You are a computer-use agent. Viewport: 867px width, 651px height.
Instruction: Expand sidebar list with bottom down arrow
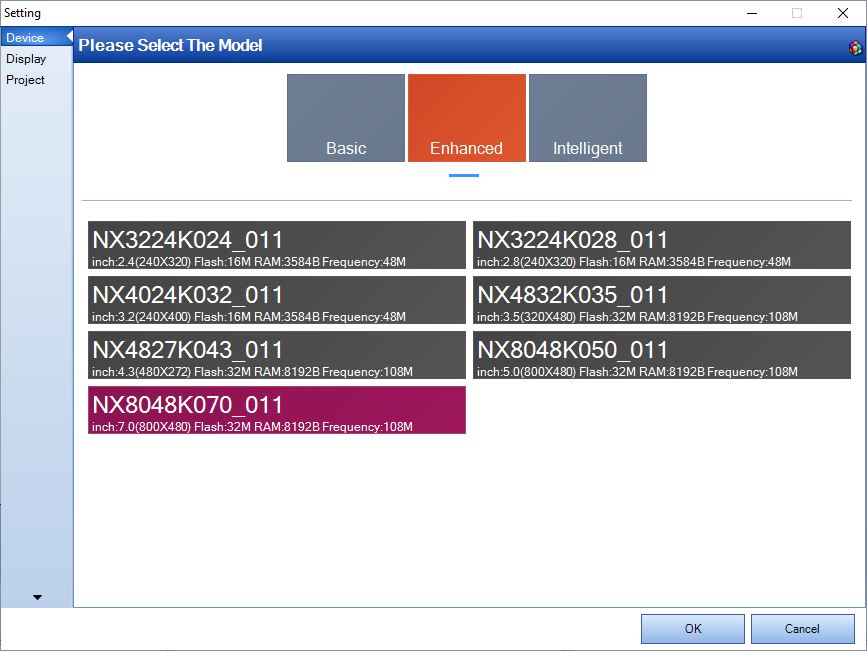point(37,597)
